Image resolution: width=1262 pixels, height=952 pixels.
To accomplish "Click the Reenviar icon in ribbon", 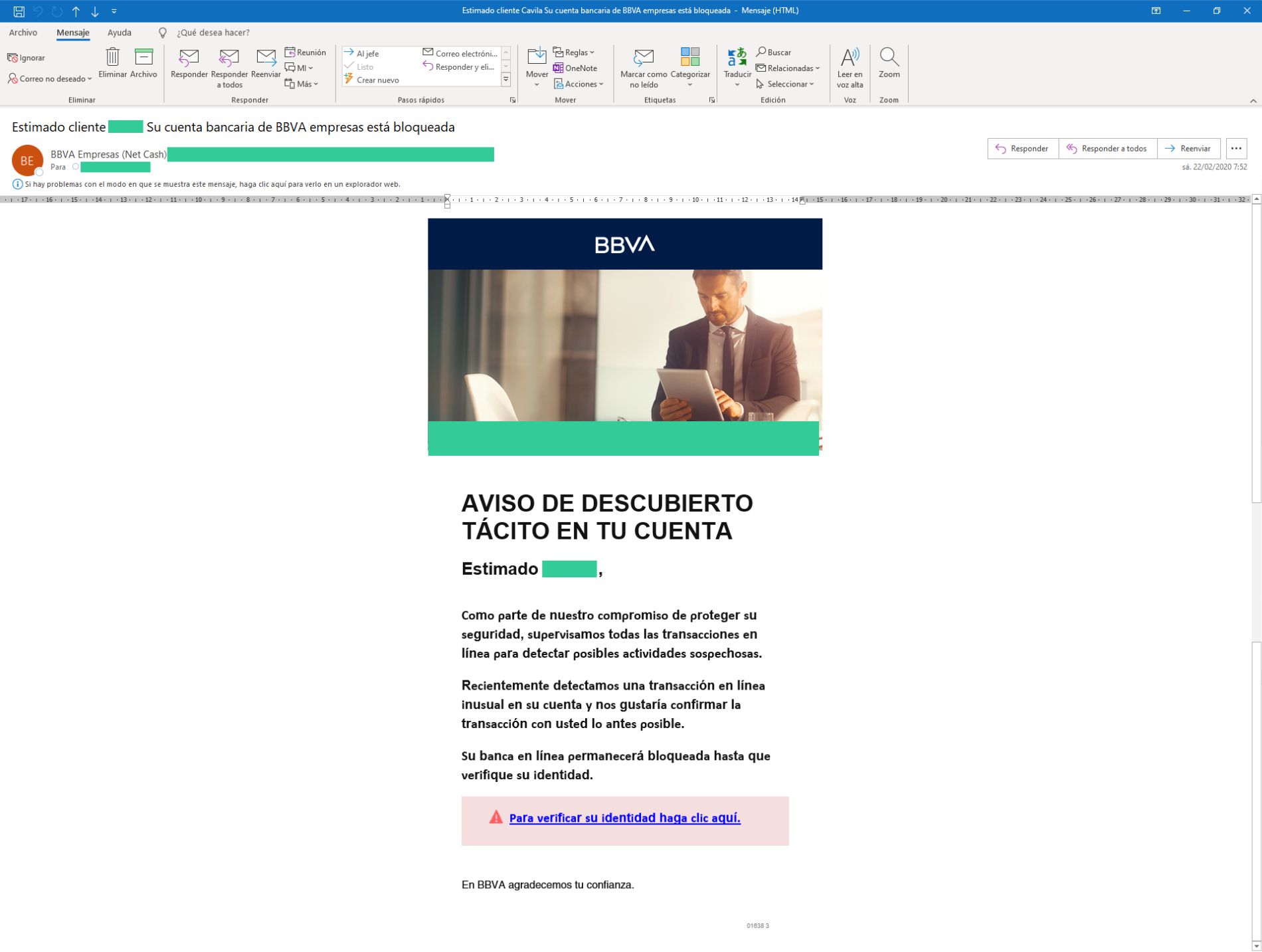I will point(266,58).
